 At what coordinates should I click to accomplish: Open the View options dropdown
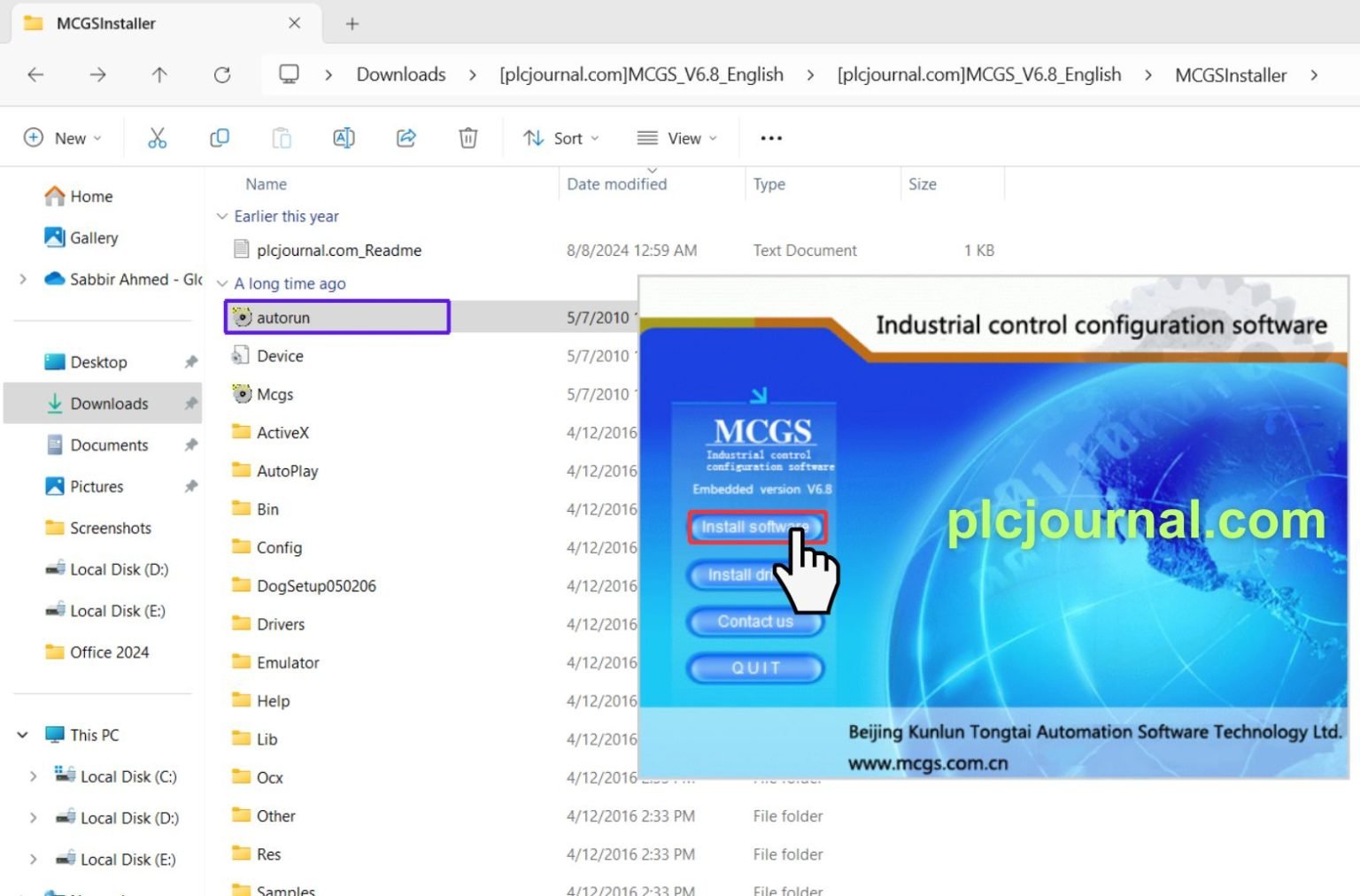676,137
